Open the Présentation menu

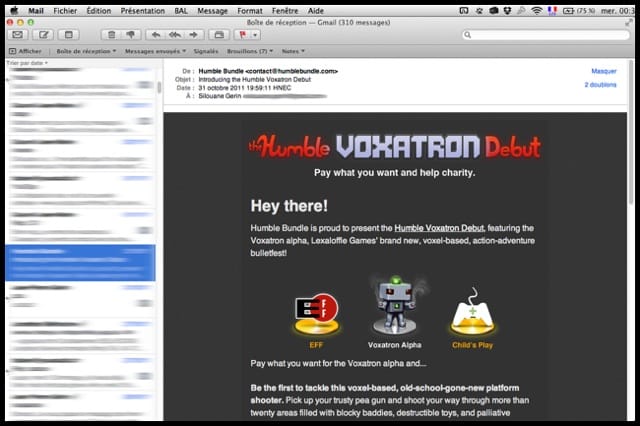pos(142,11)
